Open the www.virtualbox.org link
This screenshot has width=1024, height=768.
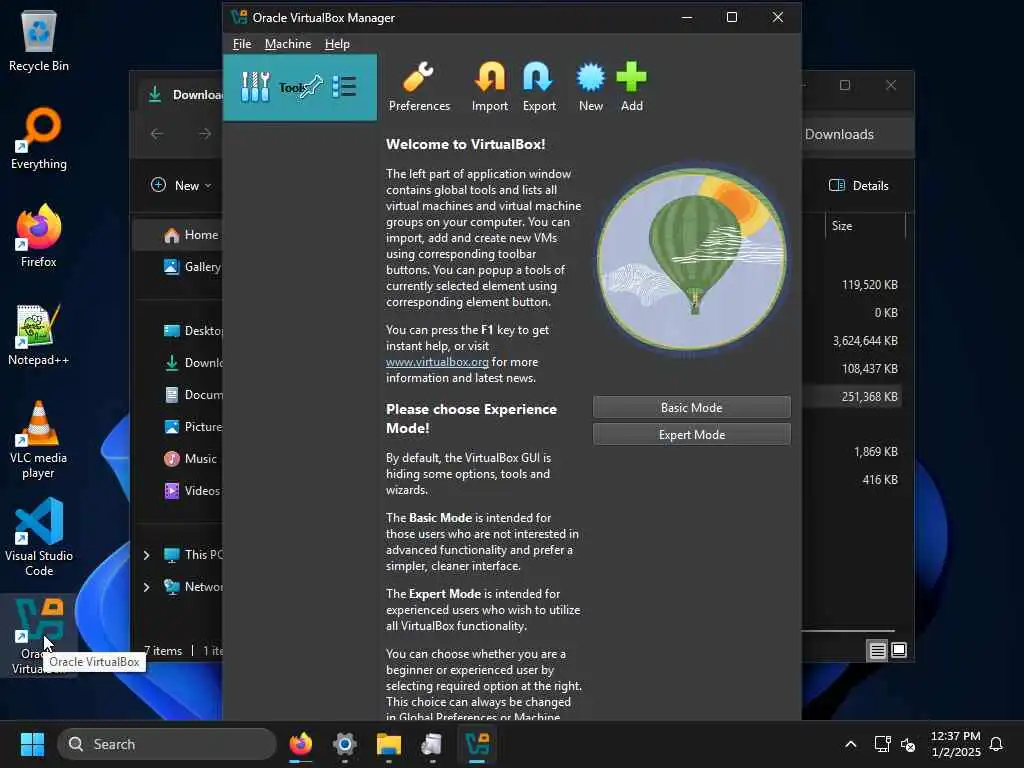[437, 362]
